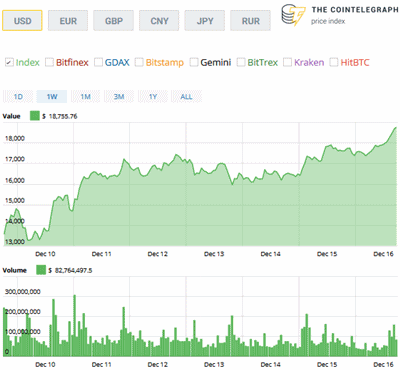The height and width of the screenshot is (370, 400).
Task: Select the USD currency button
Action: click(x=22, y=21)
